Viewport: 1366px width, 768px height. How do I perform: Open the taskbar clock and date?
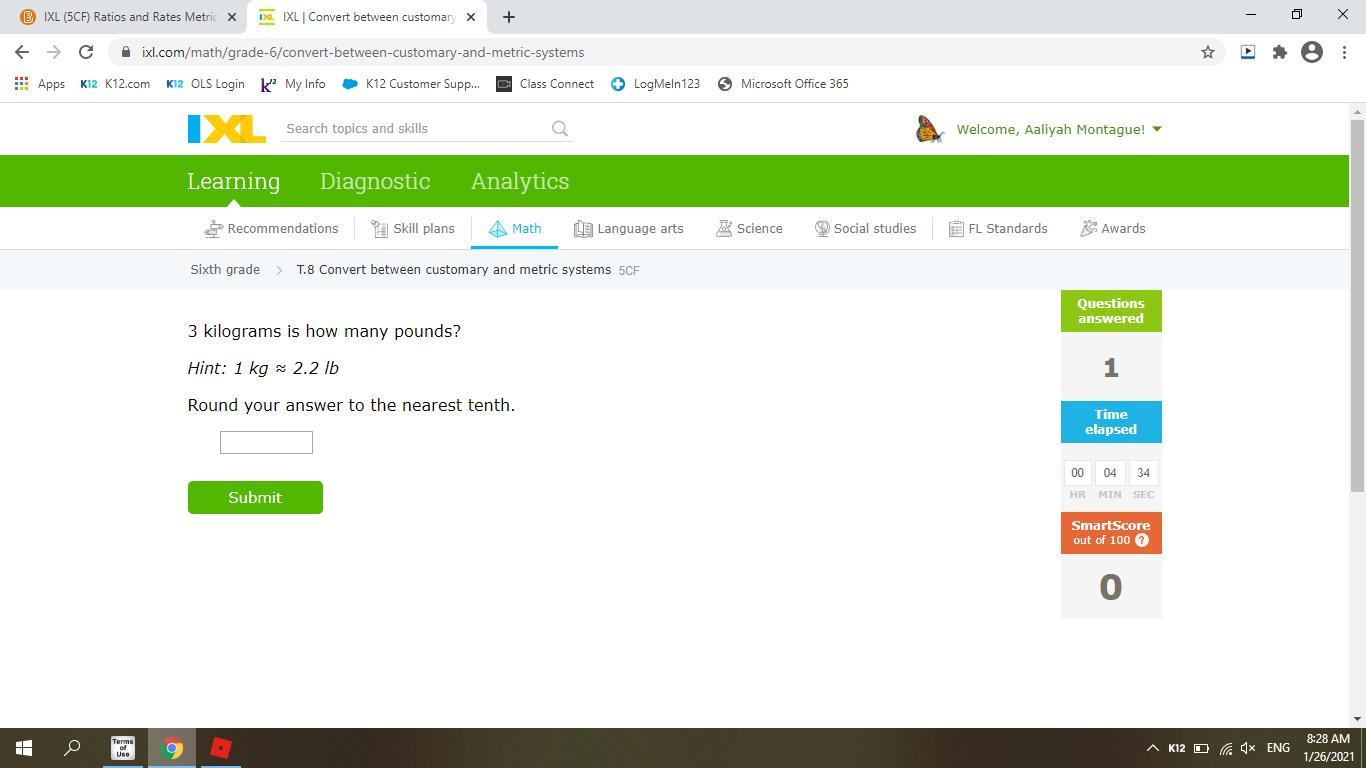tap(1328, 748)
